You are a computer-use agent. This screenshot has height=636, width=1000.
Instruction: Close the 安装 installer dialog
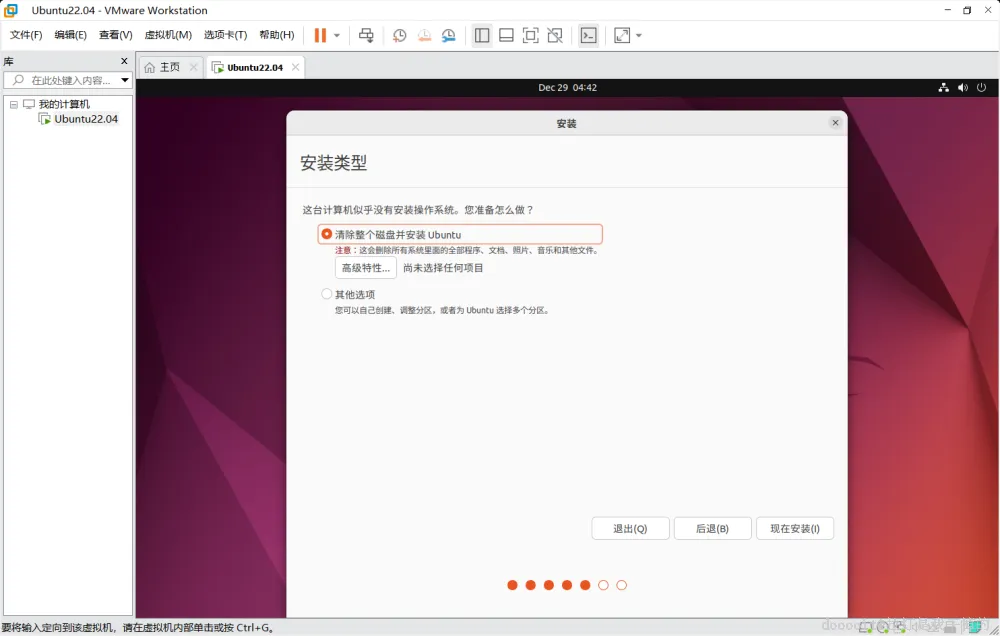(x=835, y=122)
